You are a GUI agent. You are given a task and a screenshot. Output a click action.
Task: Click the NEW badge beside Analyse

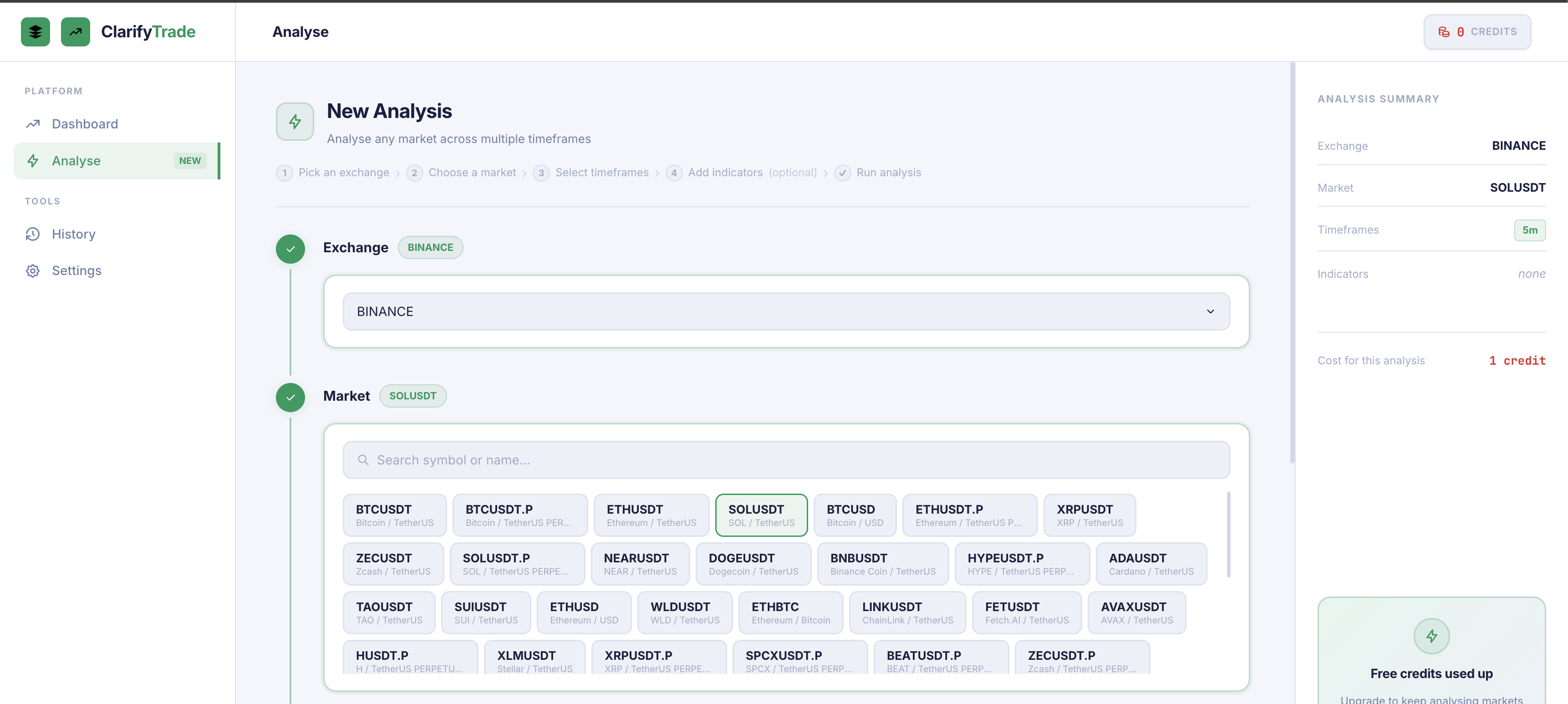point(190,161)
